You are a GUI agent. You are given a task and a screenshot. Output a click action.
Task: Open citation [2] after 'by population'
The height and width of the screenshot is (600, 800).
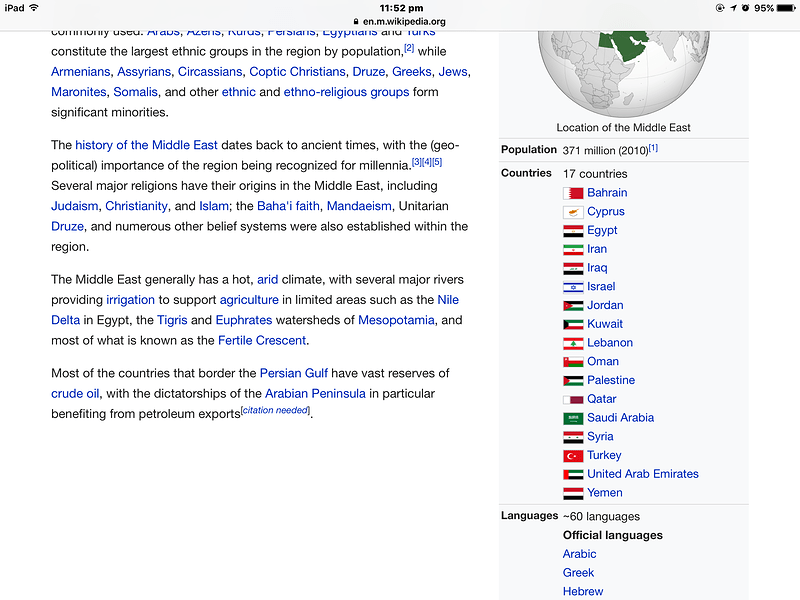coord(409,48)
